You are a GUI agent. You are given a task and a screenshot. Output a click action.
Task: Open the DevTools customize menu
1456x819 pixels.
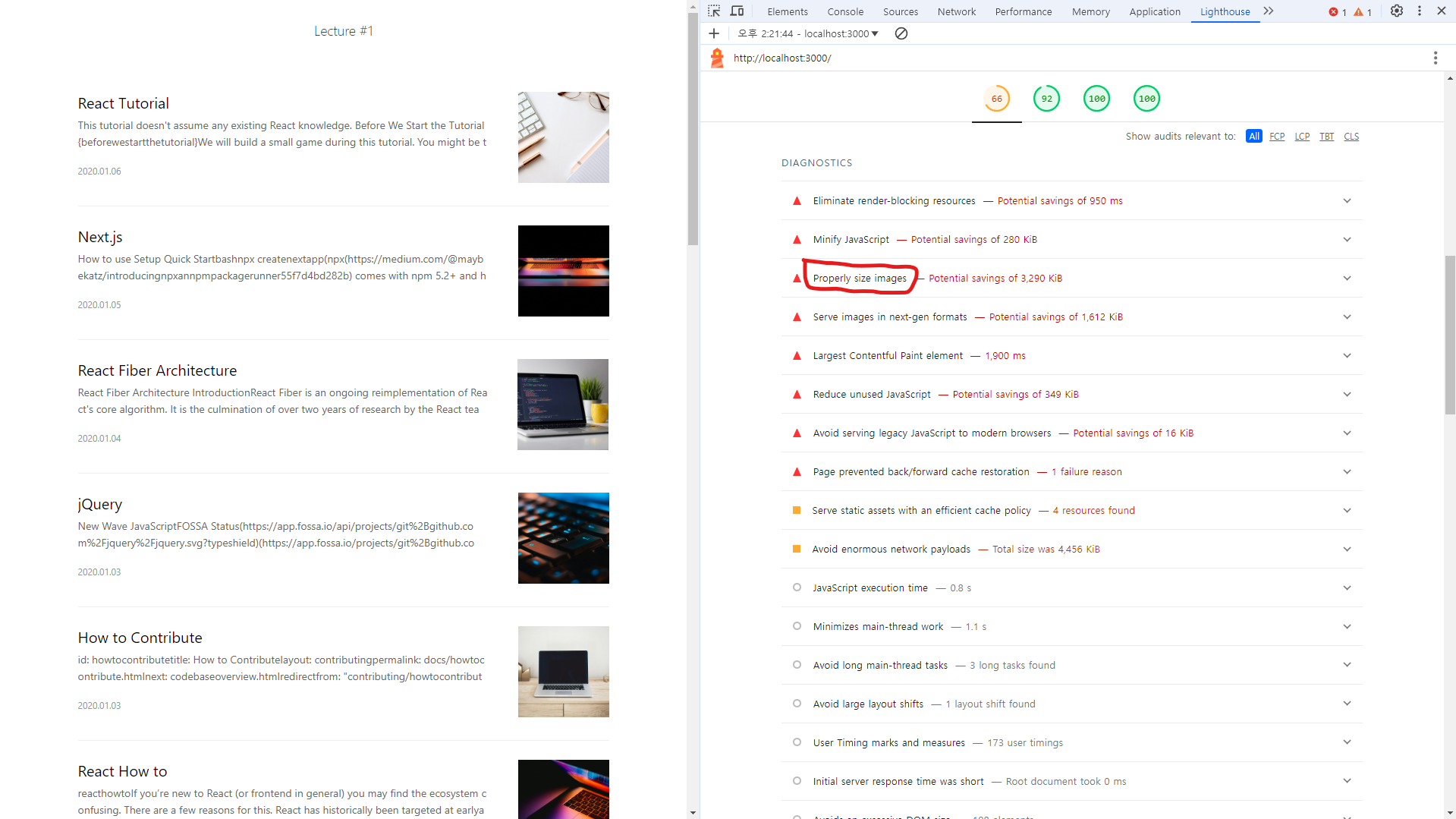1420,11
